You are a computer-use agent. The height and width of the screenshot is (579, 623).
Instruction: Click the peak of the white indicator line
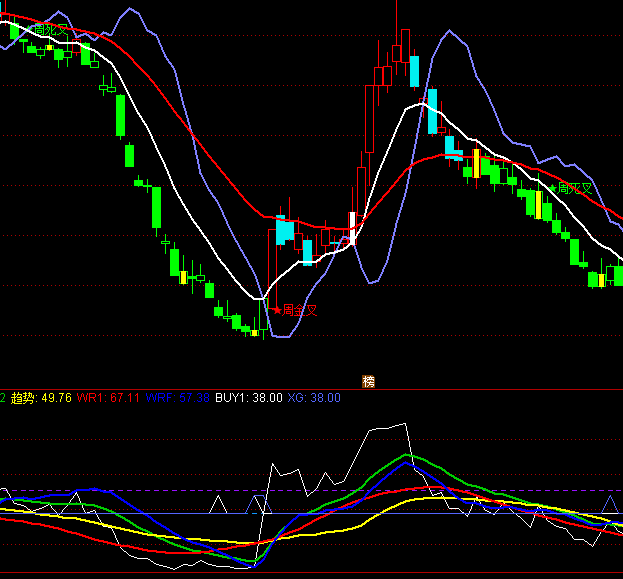pos(406,424)
